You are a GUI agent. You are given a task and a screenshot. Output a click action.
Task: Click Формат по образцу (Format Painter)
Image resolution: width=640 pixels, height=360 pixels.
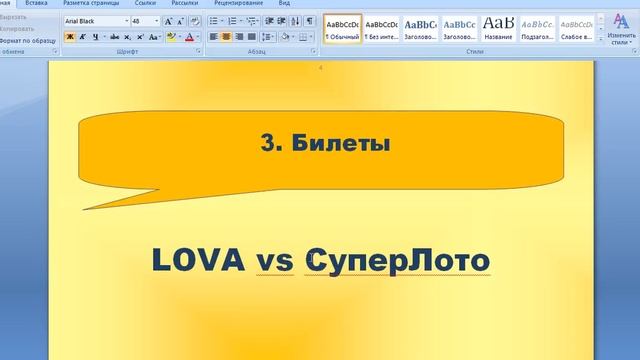point(28,41)
